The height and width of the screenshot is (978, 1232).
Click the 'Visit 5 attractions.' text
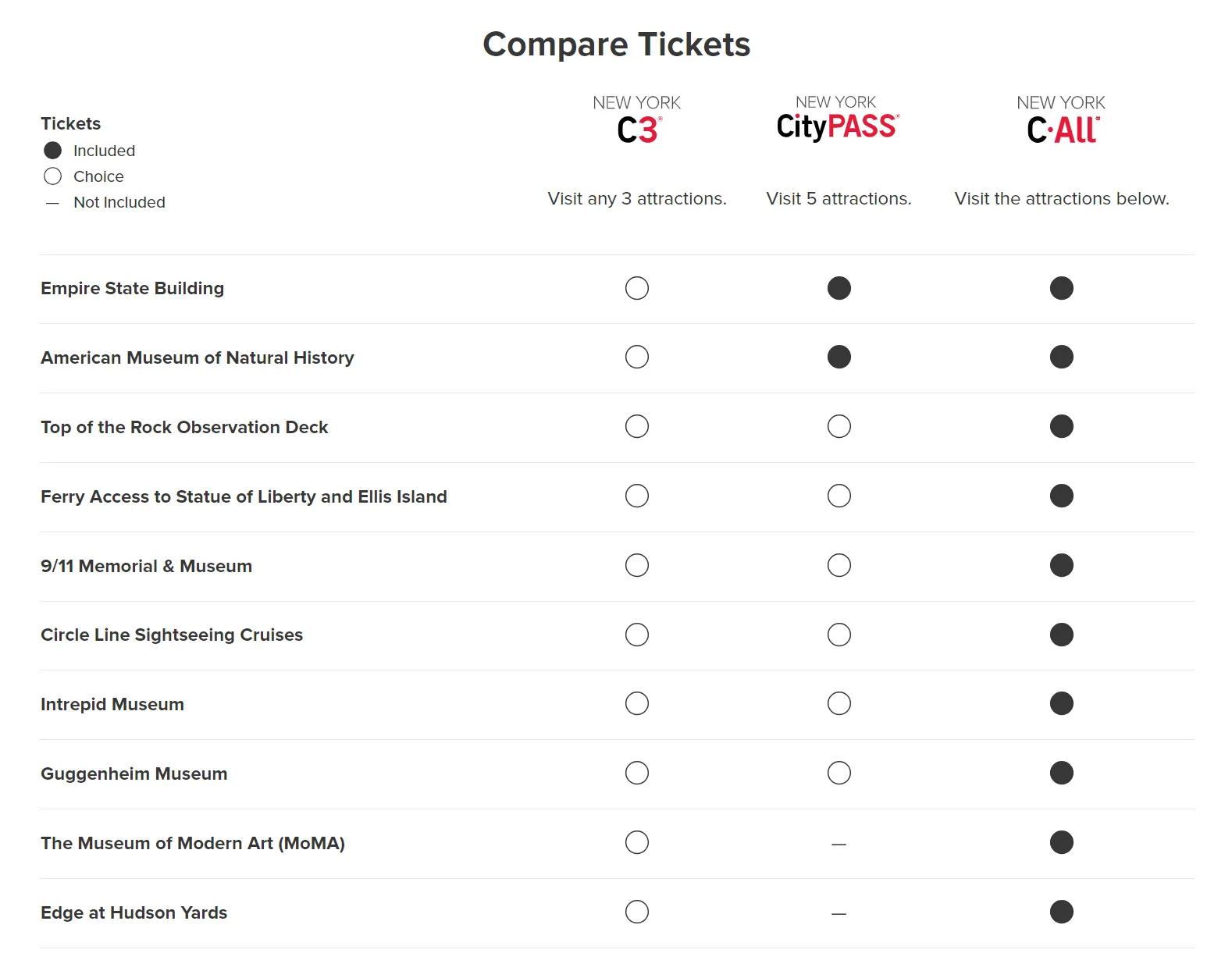(839, 199)
